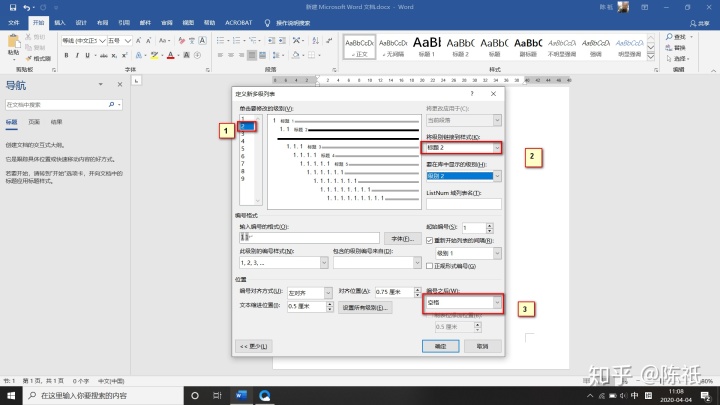Toggle Italic formatting button
The width and height of the screenshot is (720, 405).
77,55
